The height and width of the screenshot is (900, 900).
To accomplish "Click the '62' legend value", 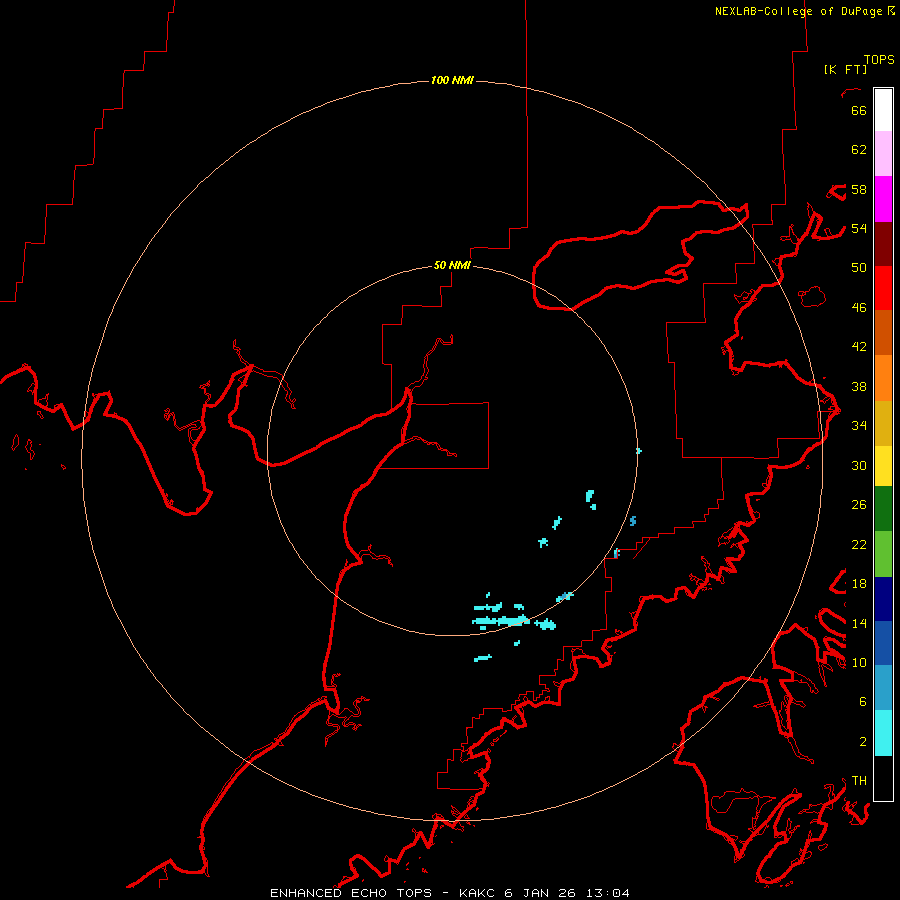I will 859,150.
